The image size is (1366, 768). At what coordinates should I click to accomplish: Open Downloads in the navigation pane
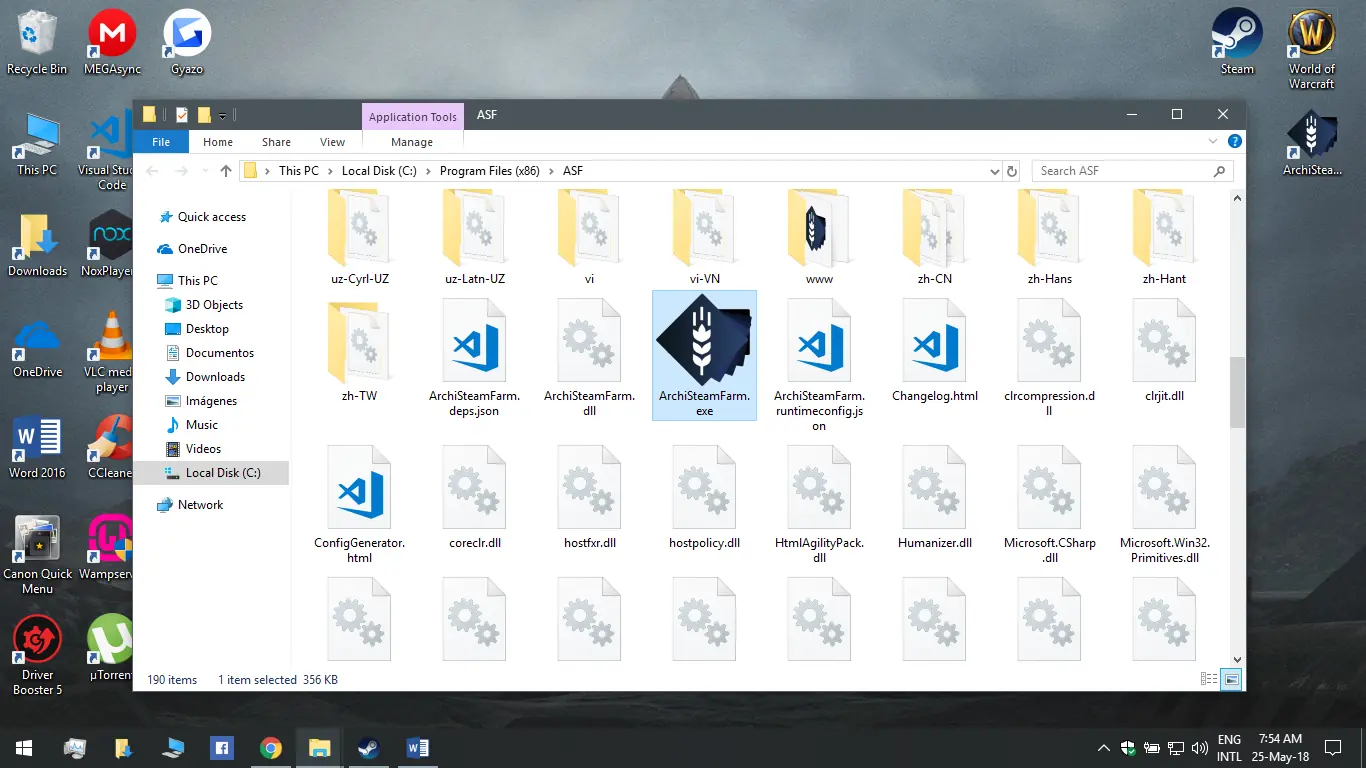(215, 377)
